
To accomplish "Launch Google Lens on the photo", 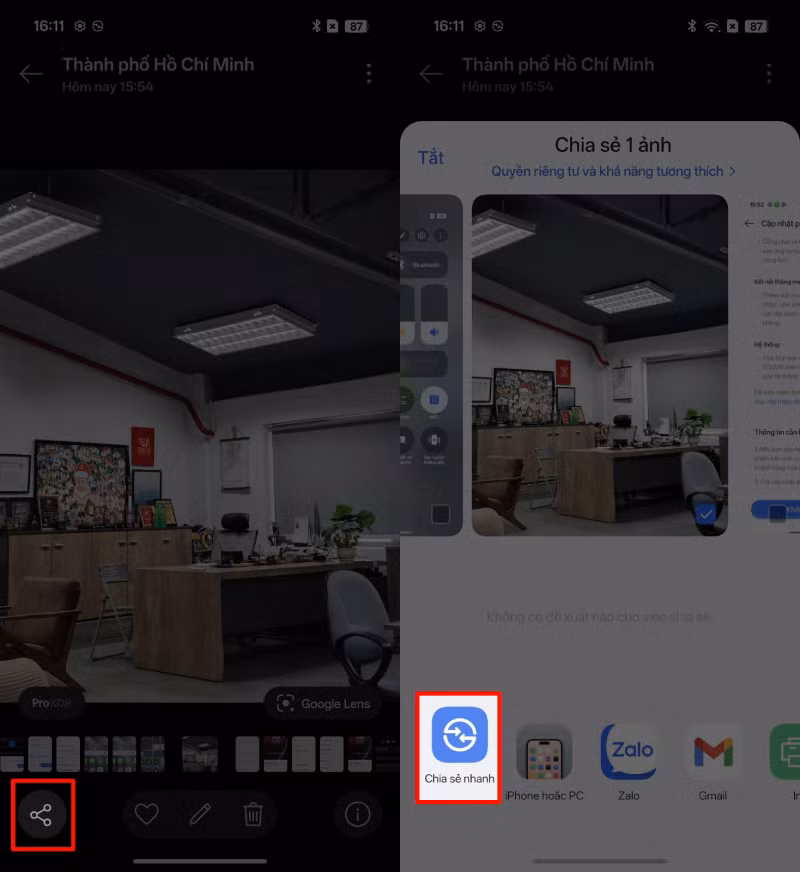I will pos(324,704).
